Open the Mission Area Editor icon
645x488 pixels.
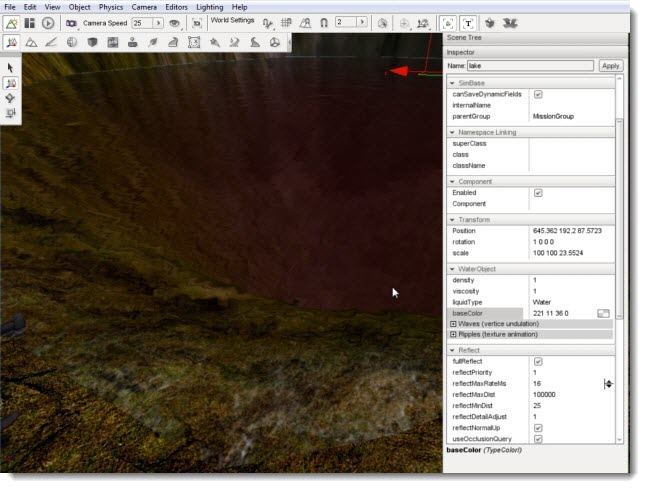click(x=194, y=42)
